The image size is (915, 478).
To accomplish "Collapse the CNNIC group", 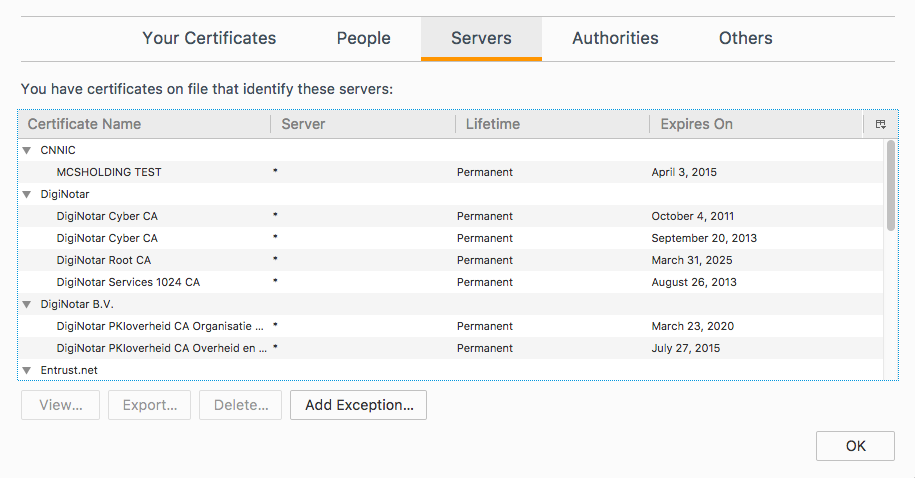I will (27, 151).
